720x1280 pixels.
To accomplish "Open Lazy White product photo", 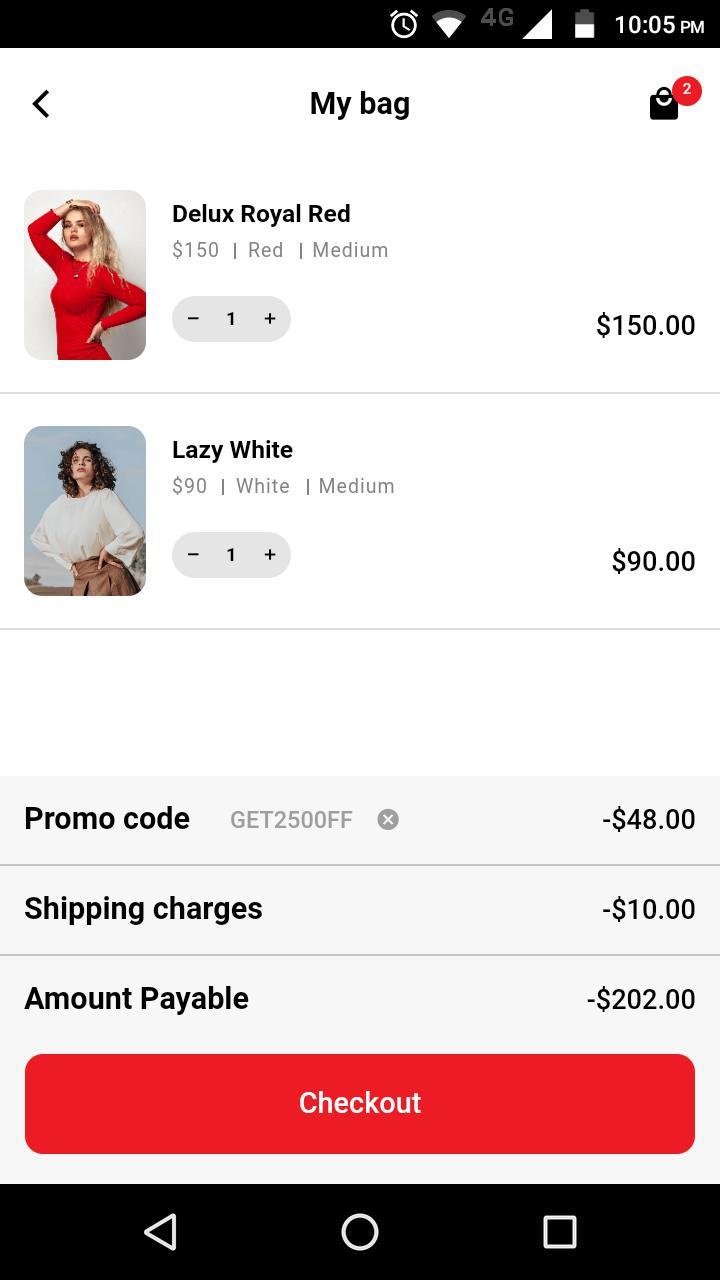I will (85, 511).
